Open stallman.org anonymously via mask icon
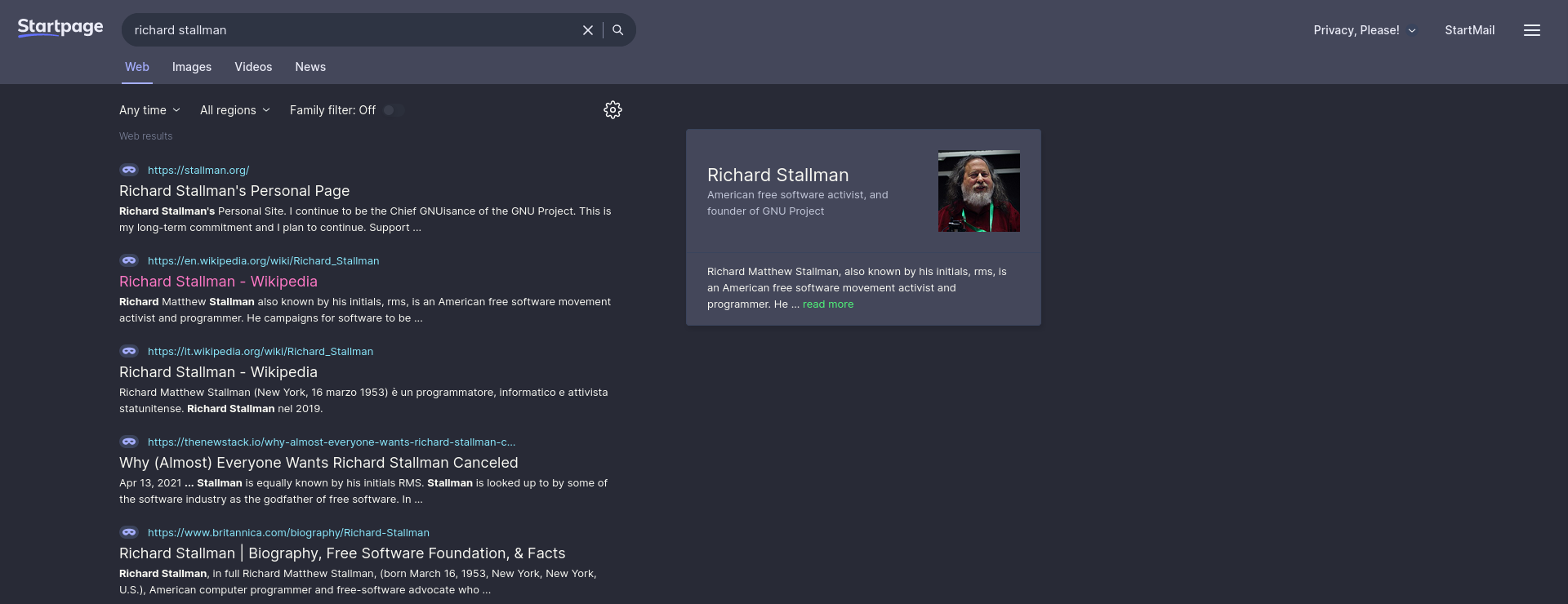This screenshot has width=1568, height=604. click(129, 170)
